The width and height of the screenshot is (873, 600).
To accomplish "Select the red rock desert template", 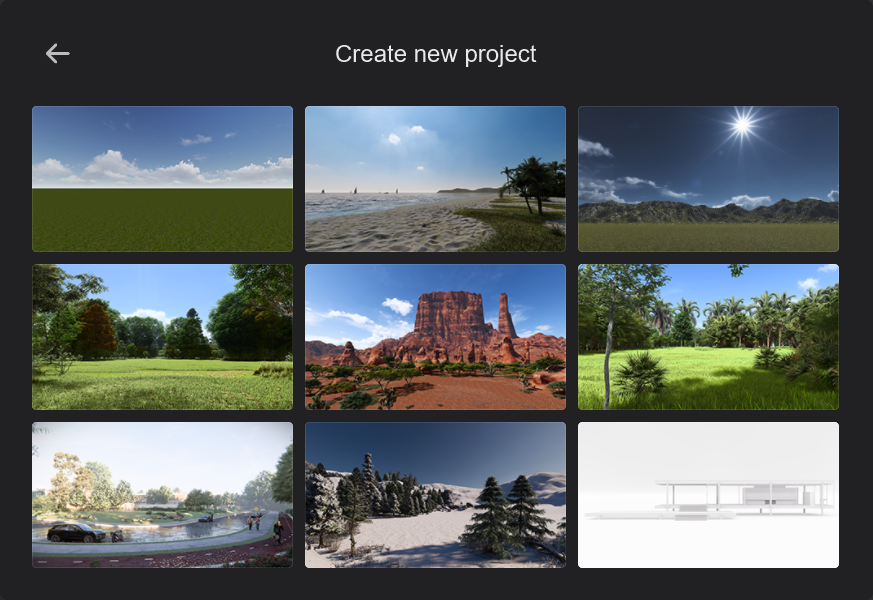I will tap(435, 337).
